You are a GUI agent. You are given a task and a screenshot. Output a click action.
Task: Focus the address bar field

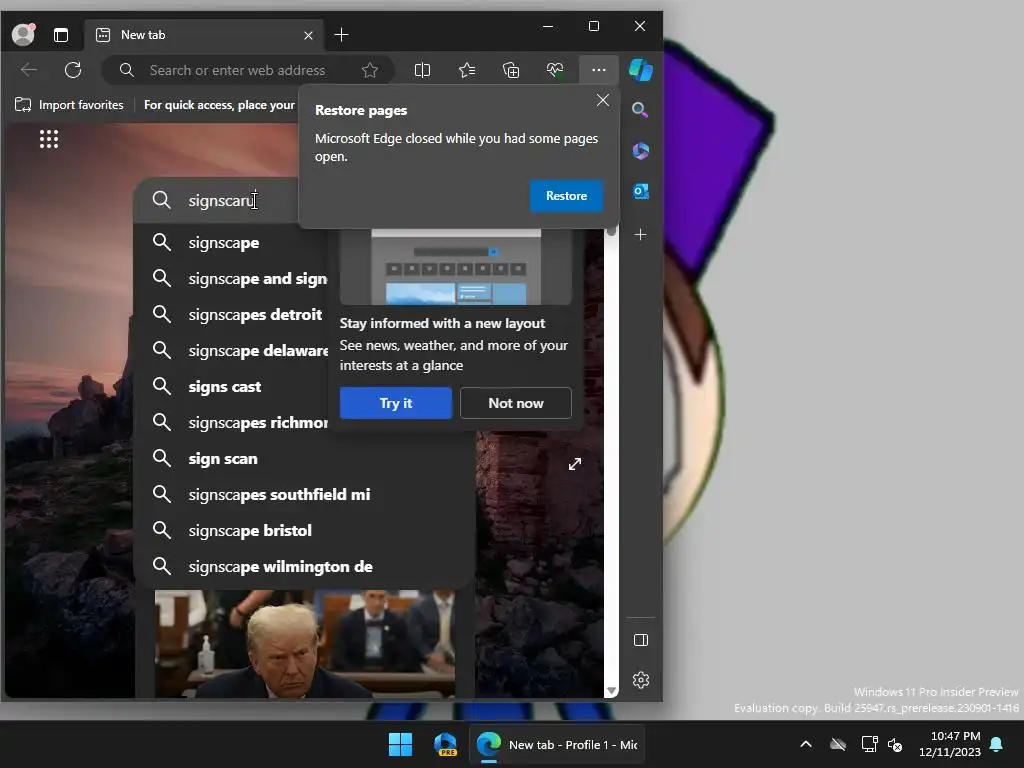[248, 70]
